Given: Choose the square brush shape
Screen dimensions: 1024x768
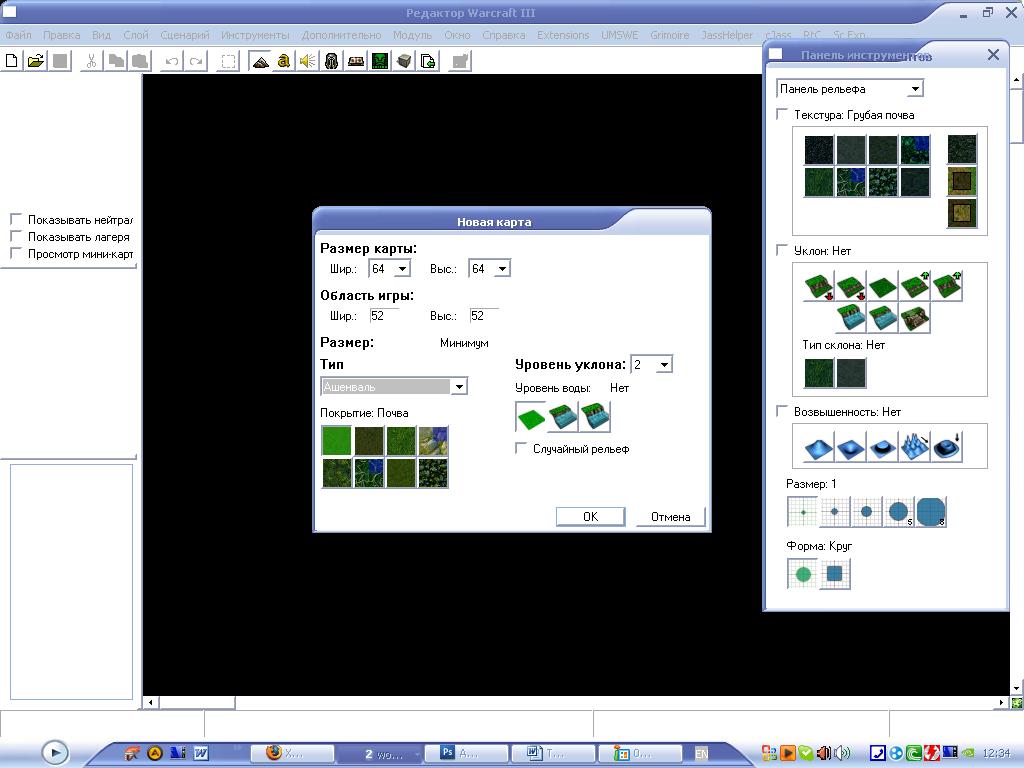Looking at the screenshot, I should pyautogui.click(x=835, y=574).
